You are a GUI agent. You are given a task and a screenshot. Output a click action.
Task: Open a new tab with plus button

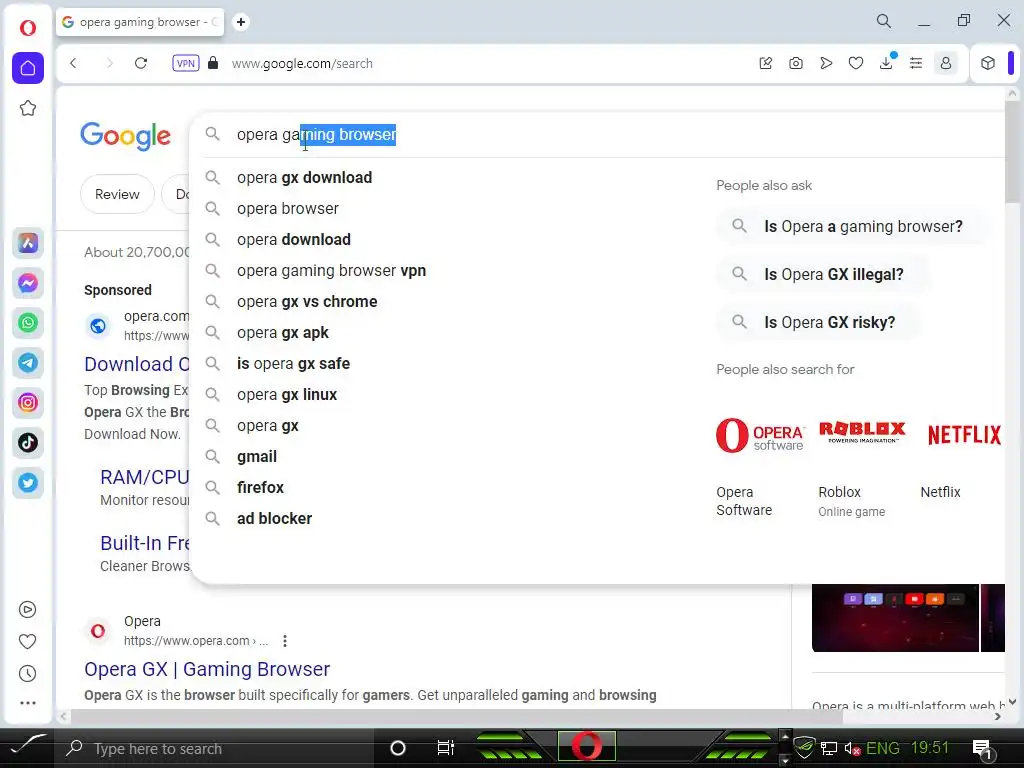(x=241, y=22)
